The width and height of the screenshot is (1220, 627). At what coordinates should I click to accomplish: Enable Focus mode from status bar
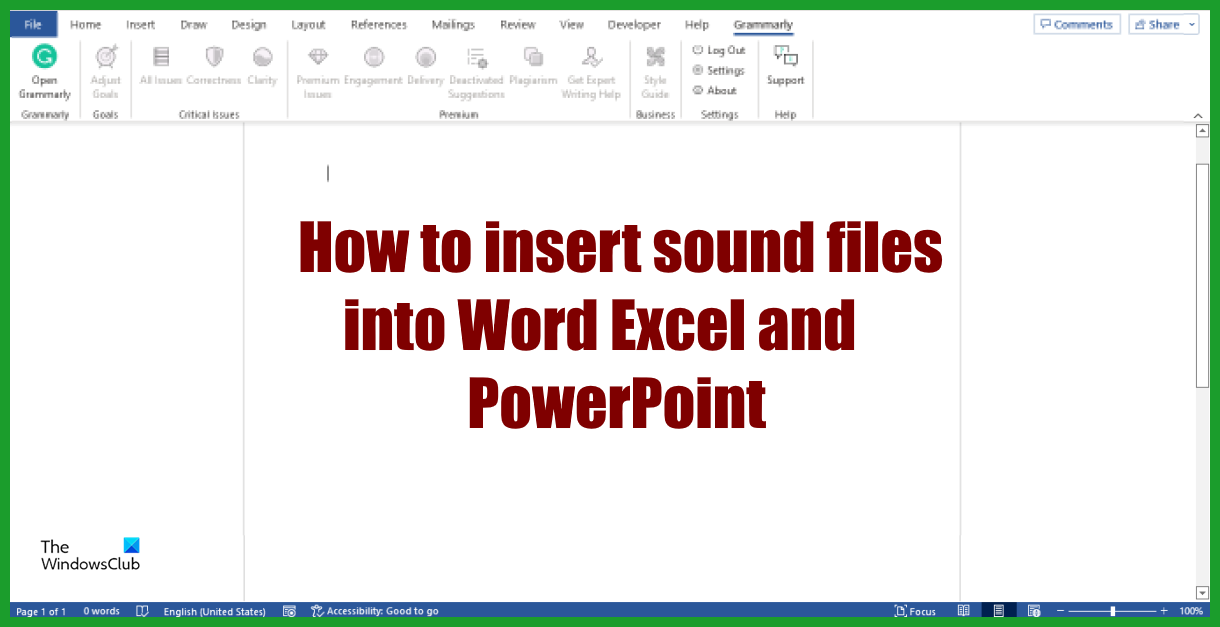click(x=914, y=610)
